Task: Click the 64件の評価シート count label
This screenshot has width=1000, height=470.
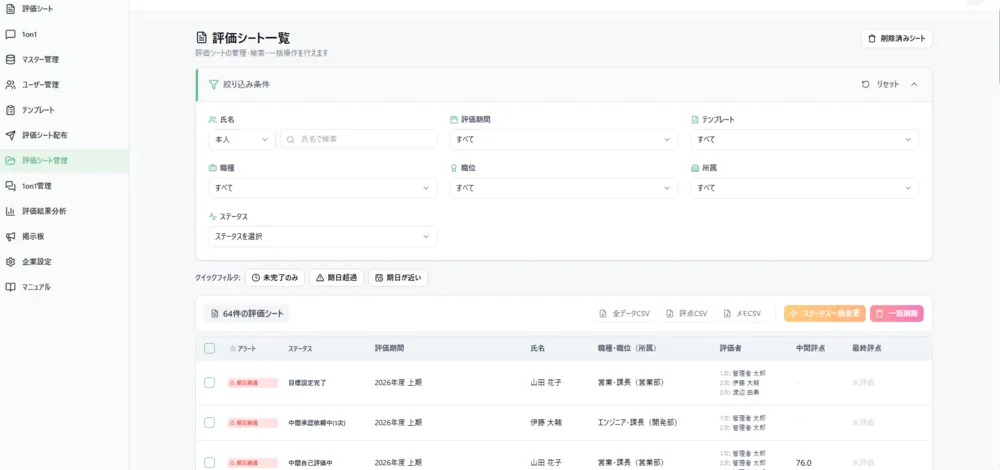Action: click(247, 314)
